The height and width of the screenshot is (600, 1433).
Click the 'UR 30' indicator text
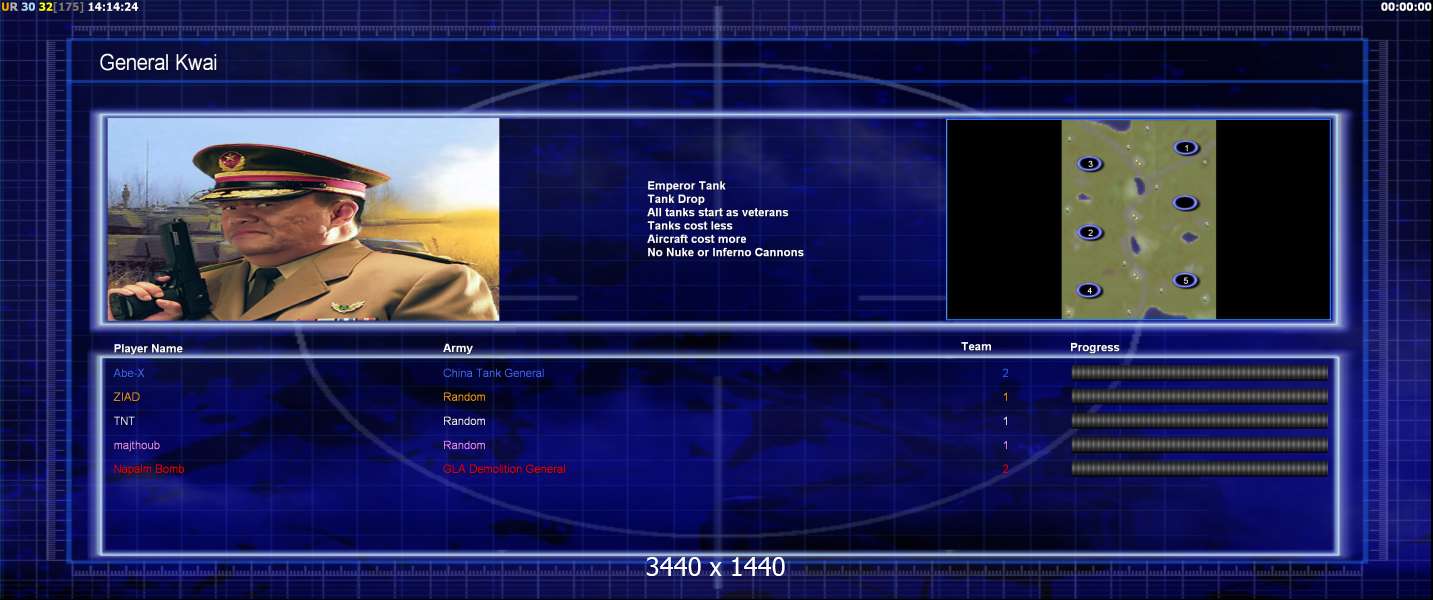coord(18,7)
